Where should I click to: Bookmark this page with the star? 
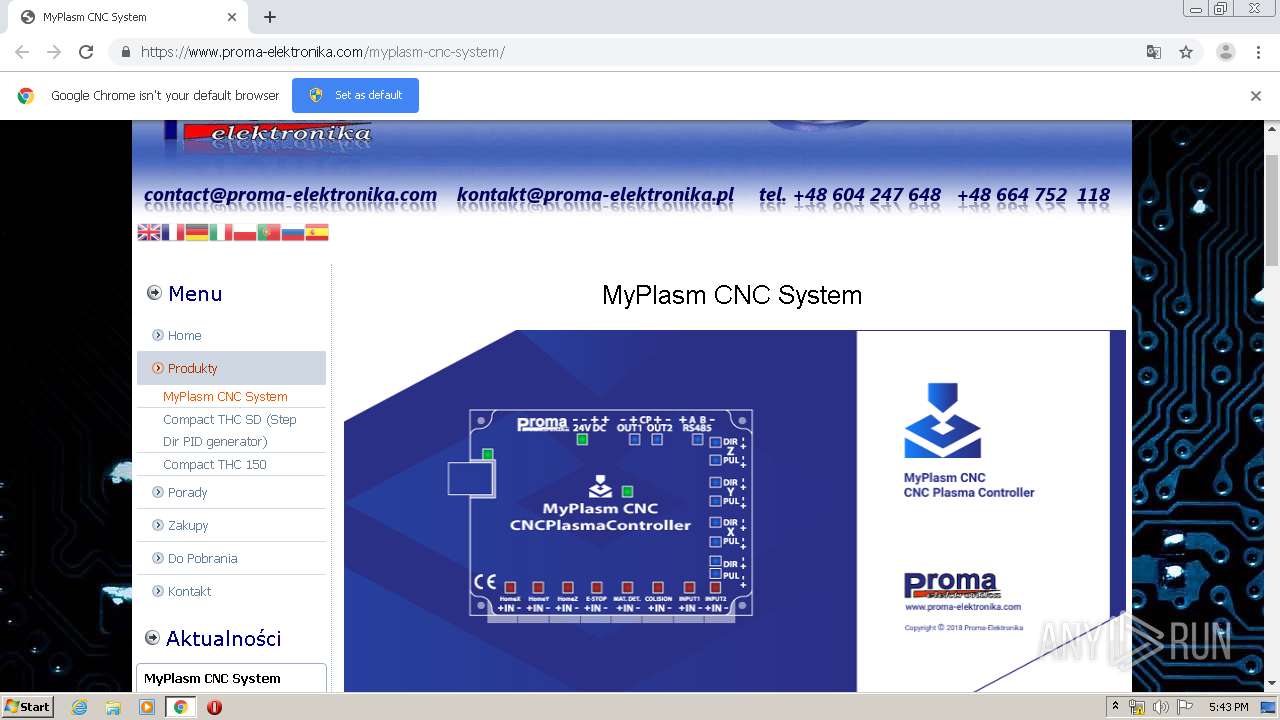click(x=1186, y=52)
